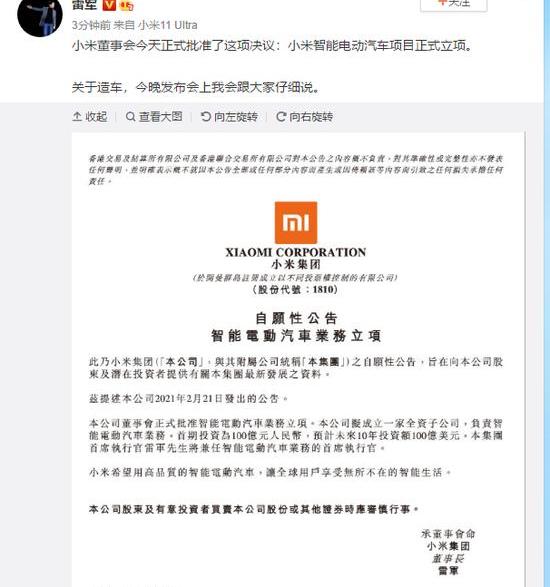
Task: Rotate image via 向左旋转 label
Action: coord(236,117)
